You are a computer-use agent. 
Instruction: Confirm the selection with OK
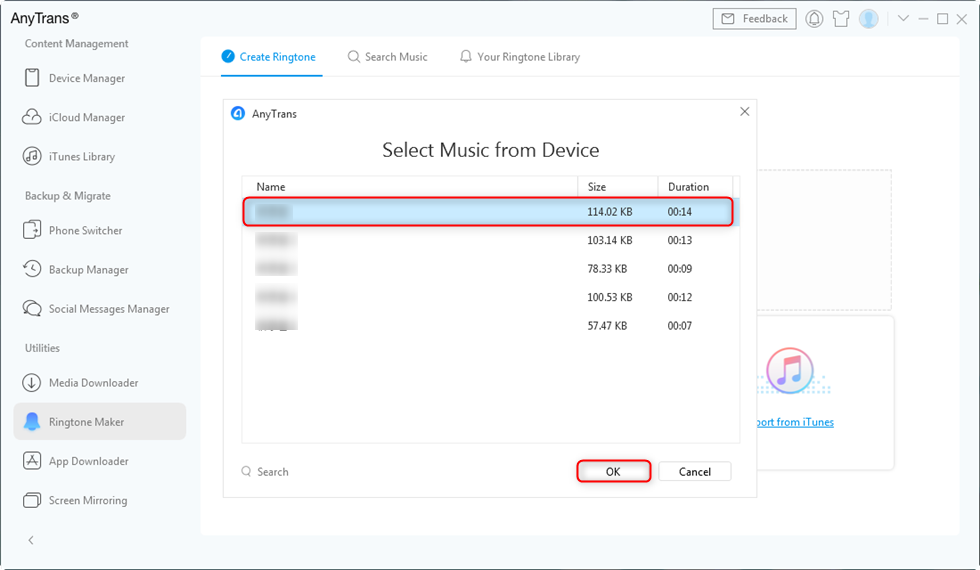tap(613, 471)
